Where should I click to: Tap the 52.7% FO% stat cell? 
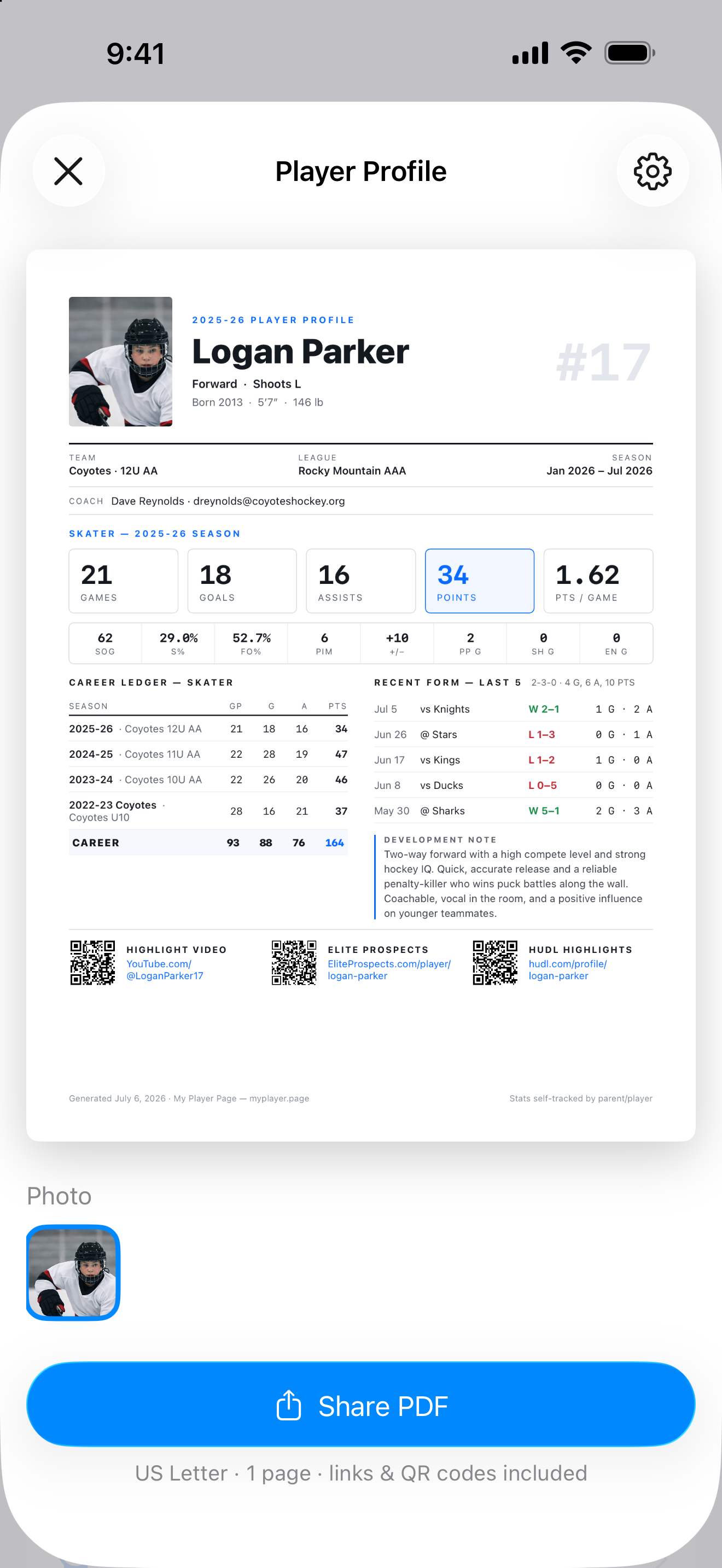point(252,643)
